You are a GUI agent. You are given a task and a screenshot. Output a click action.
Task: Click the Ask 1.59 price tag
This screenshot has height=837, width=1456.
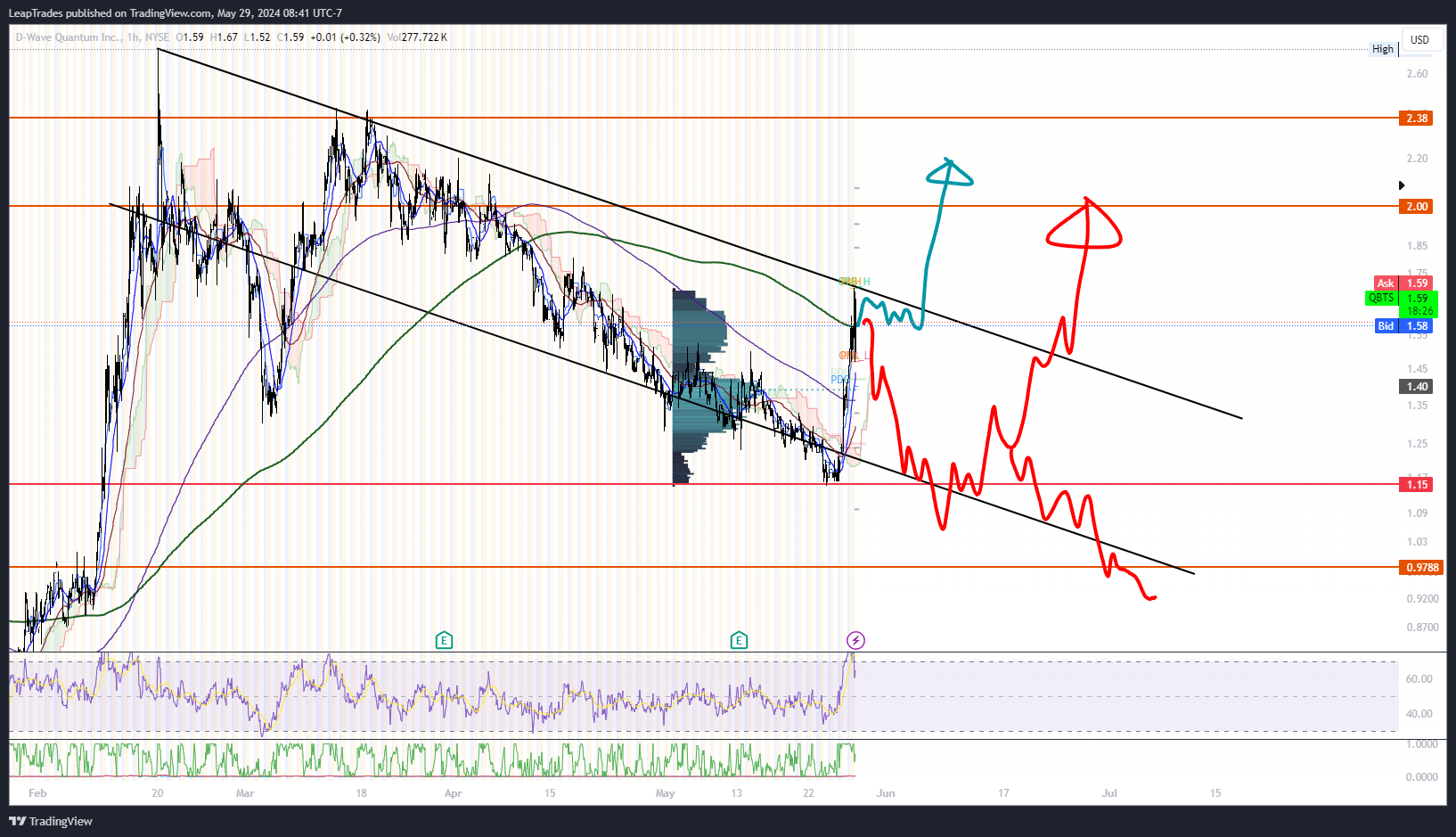tap(1403, 283)
